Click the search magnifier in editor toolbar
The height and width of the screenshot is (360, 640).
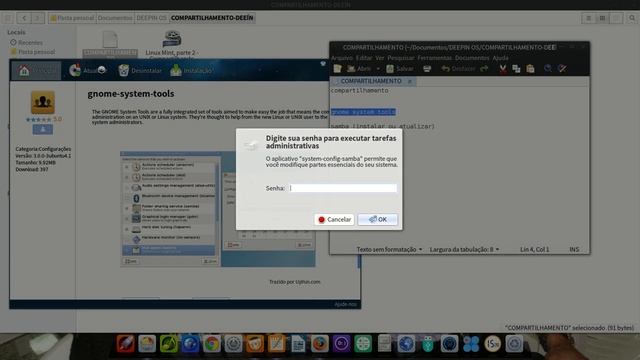548,69
